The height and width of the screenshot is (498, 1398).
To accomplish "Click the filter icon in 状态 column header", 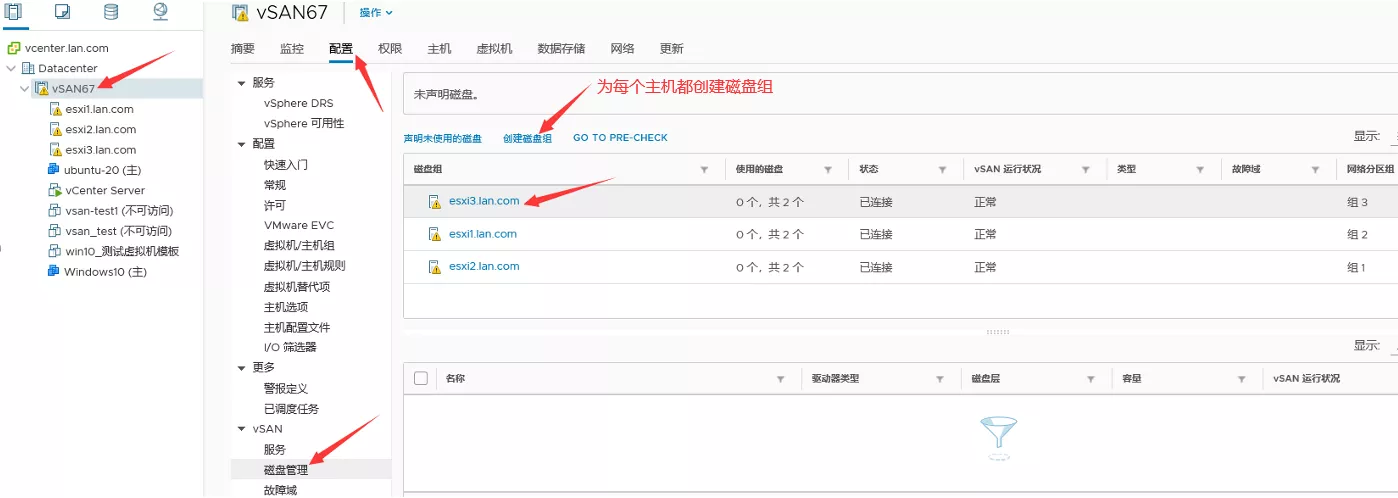I will pyautogui.click(x=942, y=170).
